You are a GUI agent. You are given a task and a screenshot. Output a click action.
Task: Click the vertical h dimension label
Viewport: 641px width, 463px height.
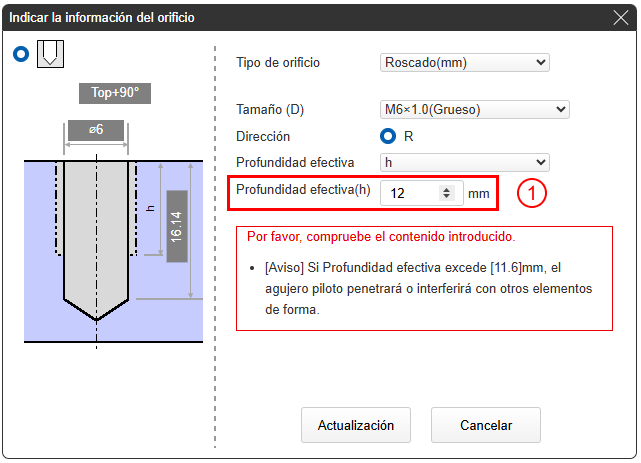point(150,208)
